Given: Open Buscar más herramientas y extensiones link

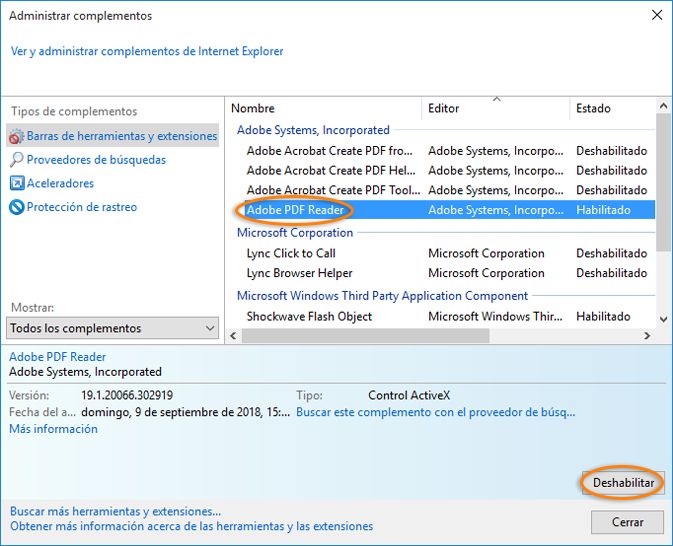Looking at the screenshot, I should point(115,511).
